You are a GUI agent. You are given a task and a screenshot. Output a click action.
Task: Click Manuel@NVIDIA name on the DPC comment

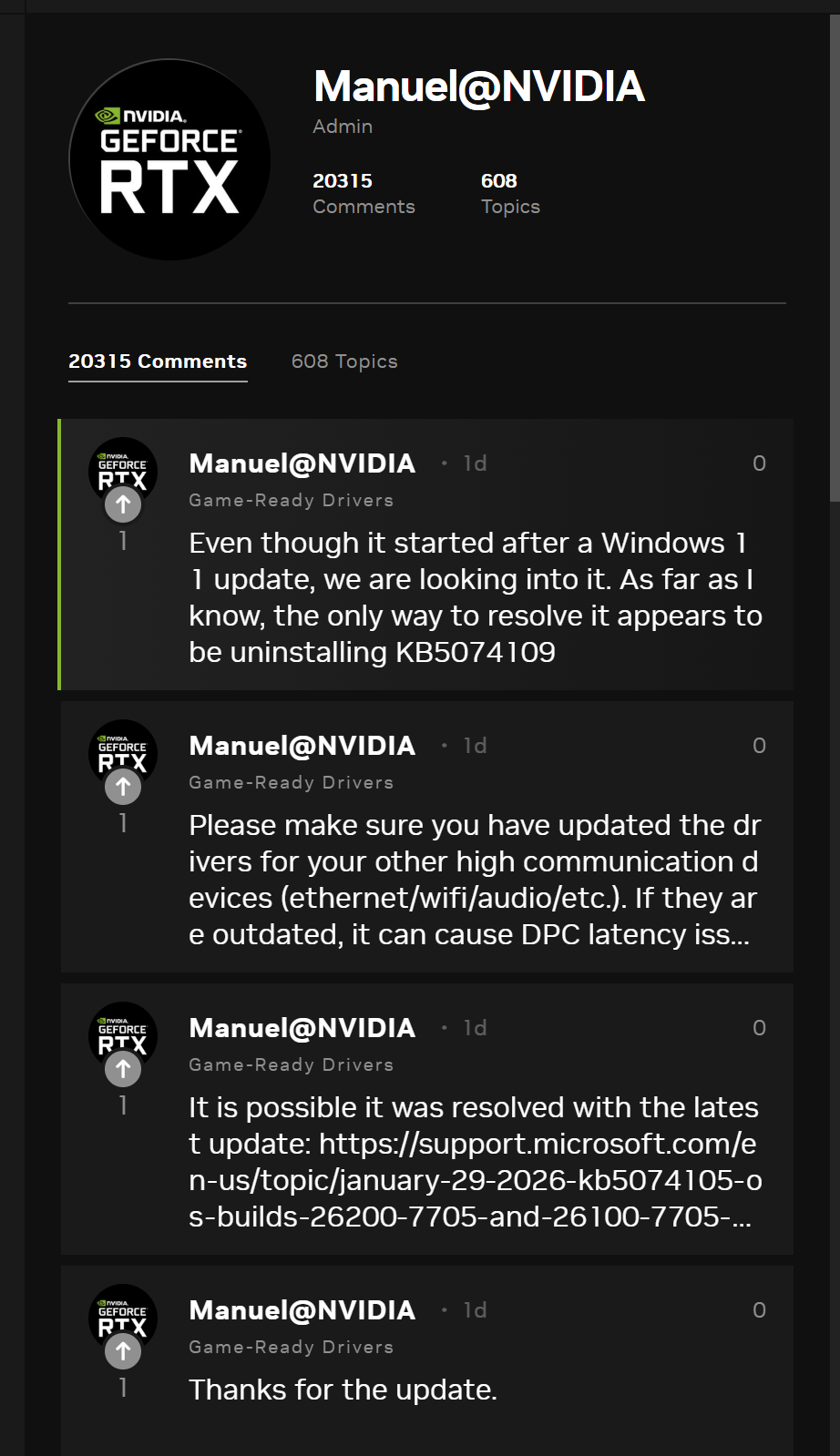302,746
